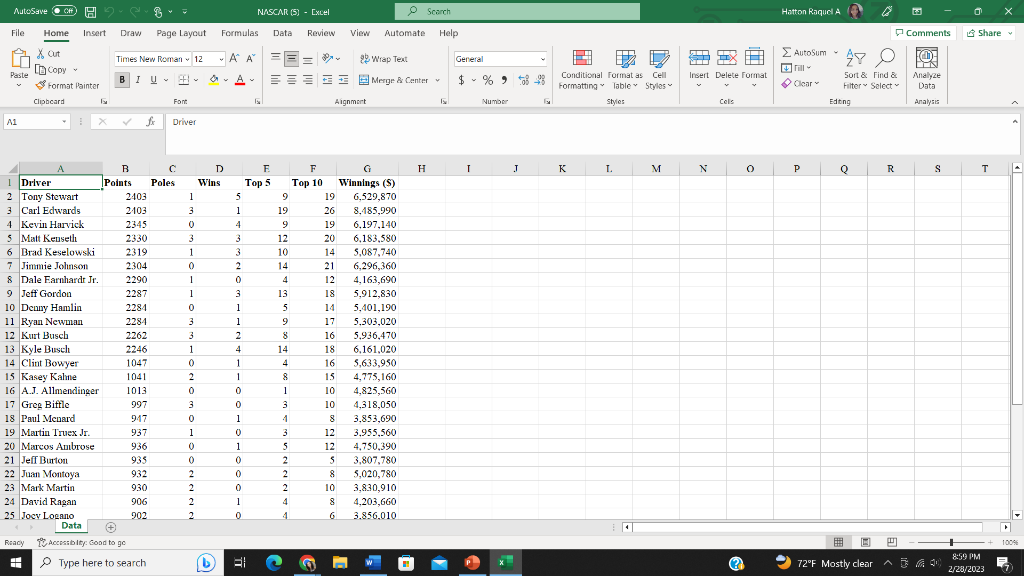Viewport: 1024px width, 576px height.
Task: Click the Delete cells icon
Action: tap(726, 59)
